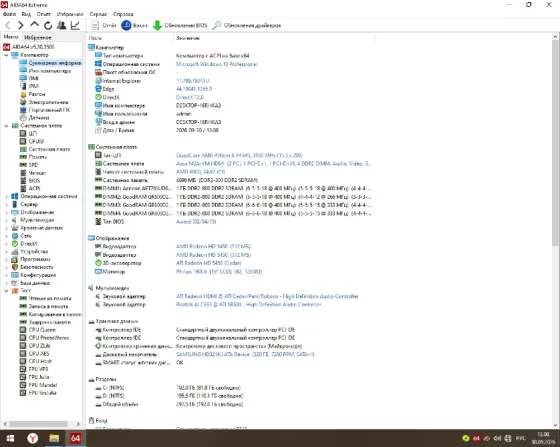The image size is (560, 447).
Task: Click the right vertical scrollbar thumb
Action: [555, 143]
